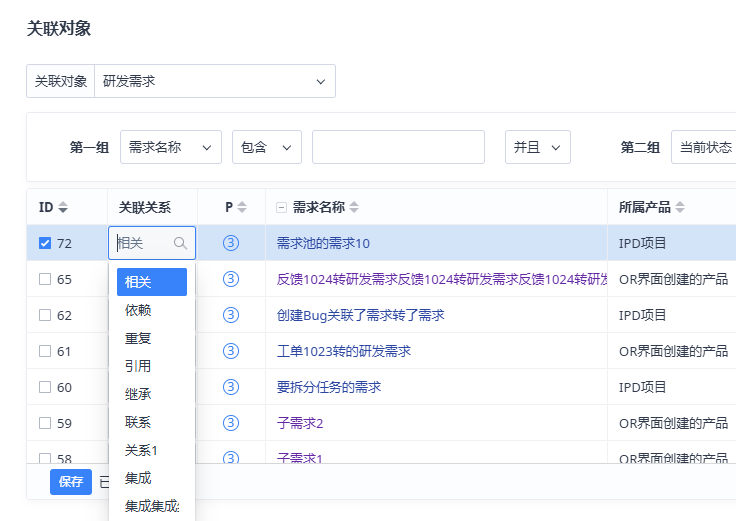Click the ID column sort icon

(x=63, y=208)
